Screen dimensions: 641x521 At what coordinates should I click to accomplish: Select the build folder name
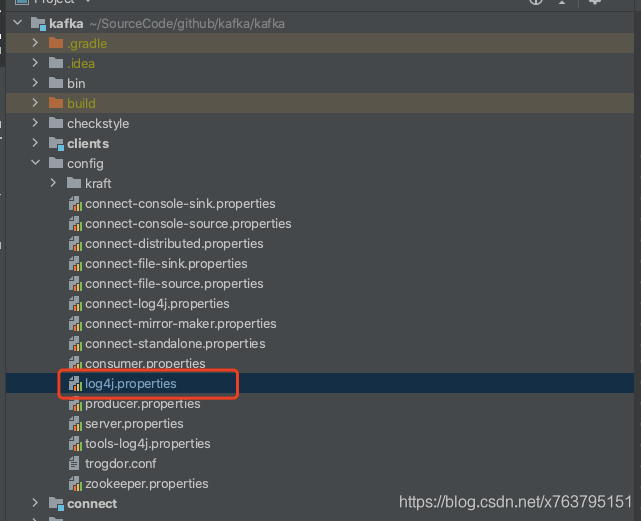point(81,103)
